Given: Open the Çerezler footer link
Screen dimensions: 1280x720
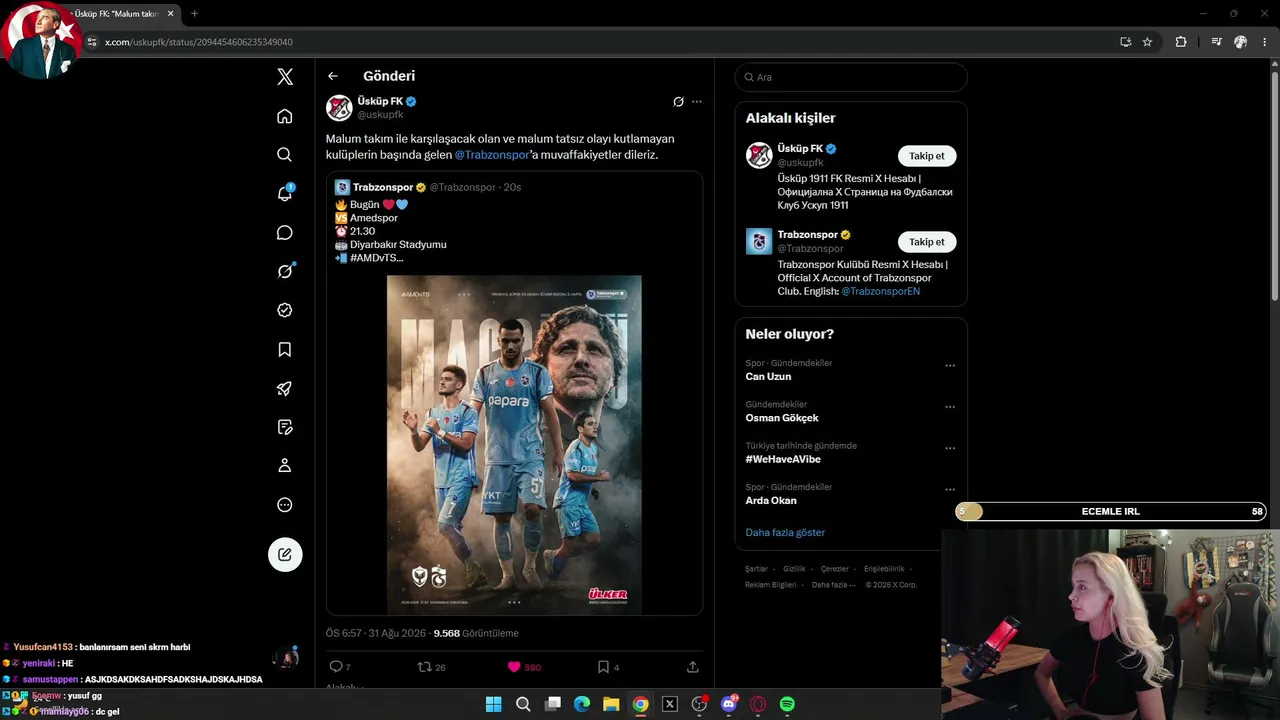Looking at the screenshot, I should pyautogui.click(x=835, y=569).
